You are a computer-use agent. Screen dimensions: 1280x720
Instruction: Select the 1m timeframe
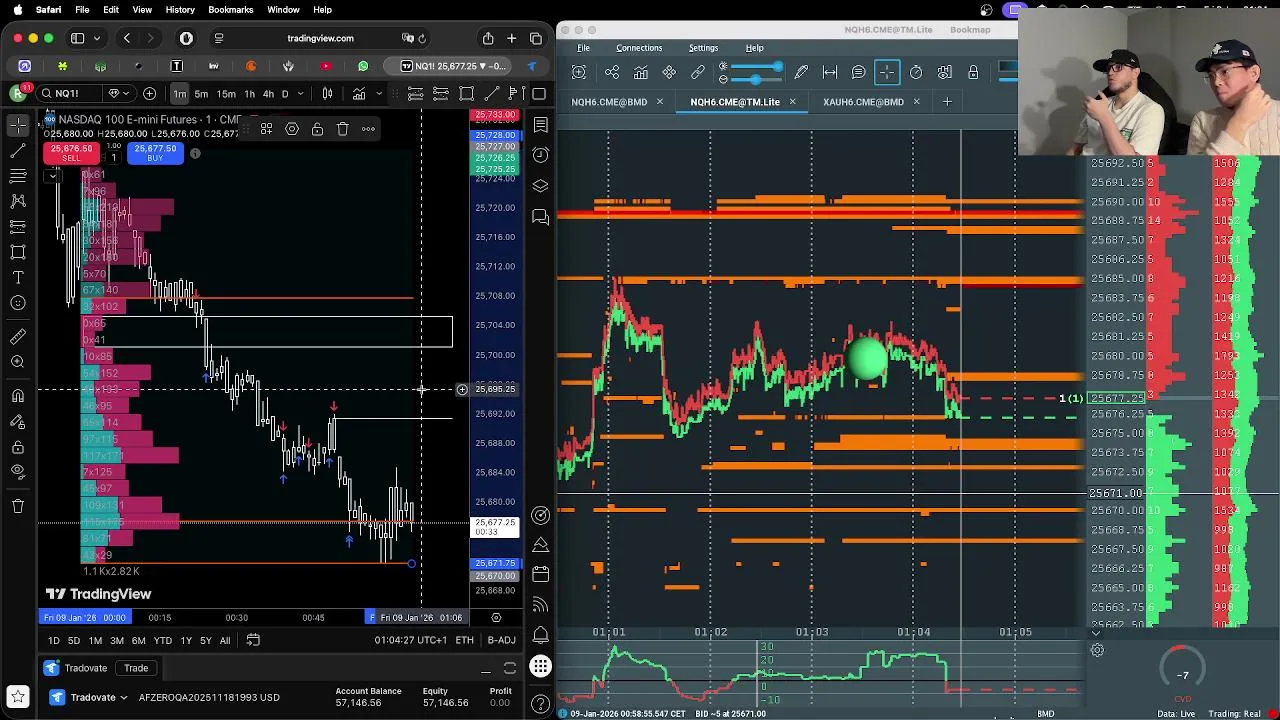[x=180, y=94]
